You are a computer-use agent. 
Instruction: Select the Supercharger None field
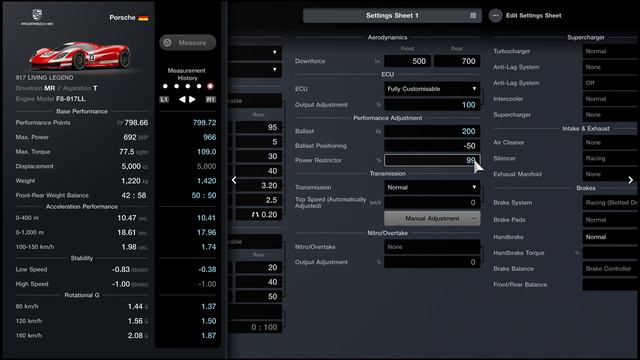click(611, 115)
